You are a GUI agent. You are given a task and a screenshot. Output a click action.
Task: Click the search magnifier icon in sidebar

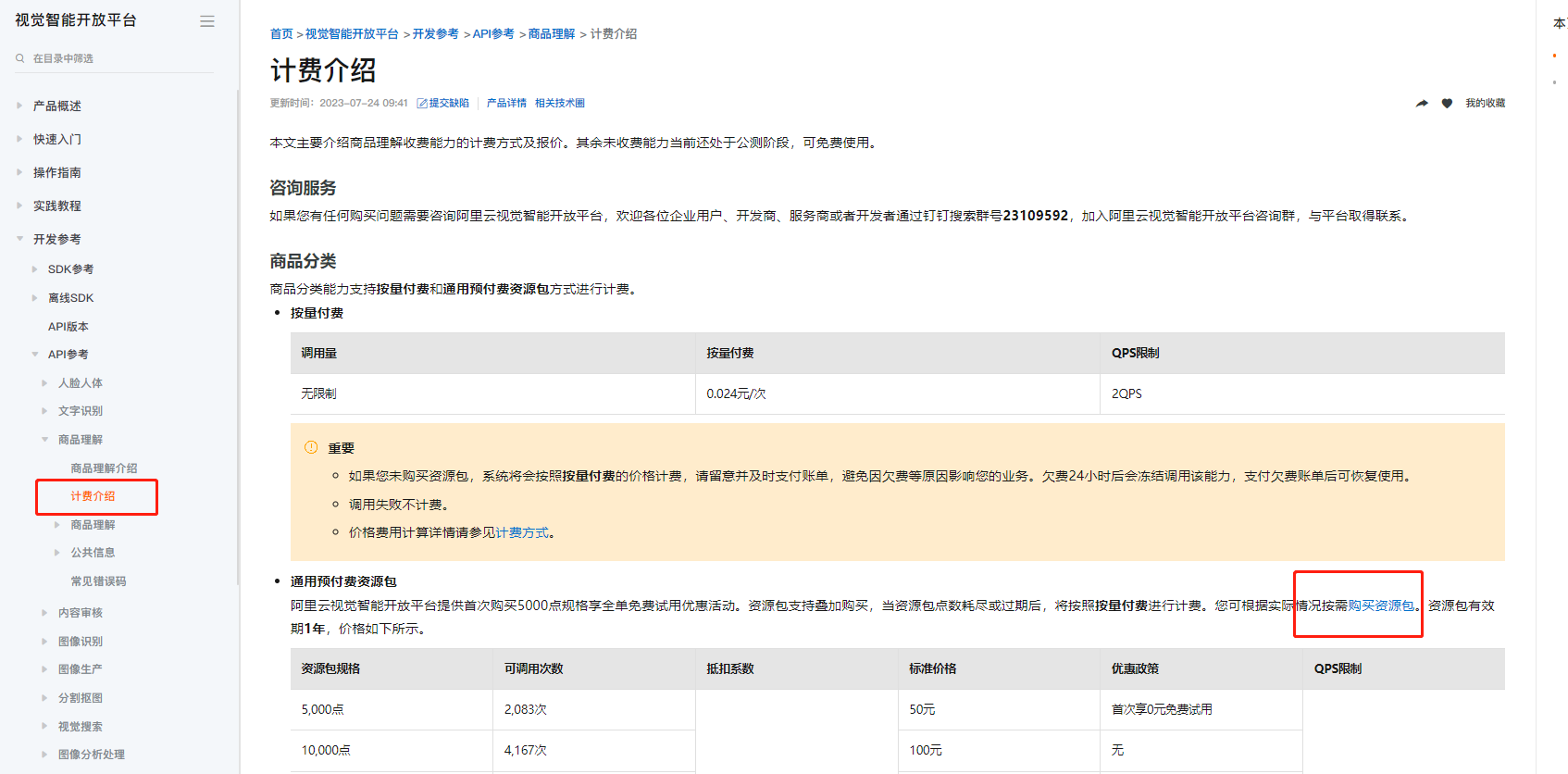click(x=20, y=58)
